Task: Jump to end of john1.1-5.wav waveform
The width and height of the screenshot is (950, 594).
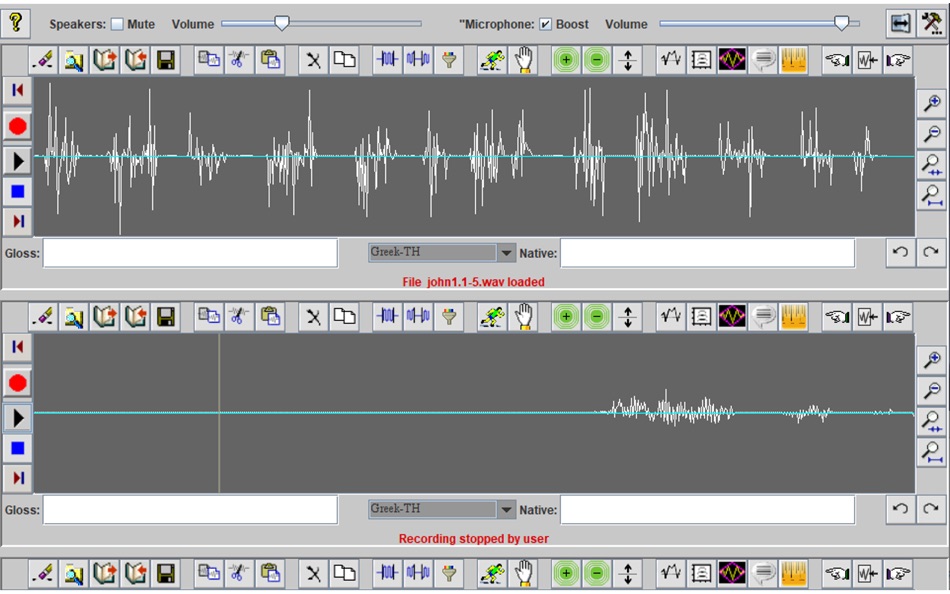Action: (x=18, y=221)
